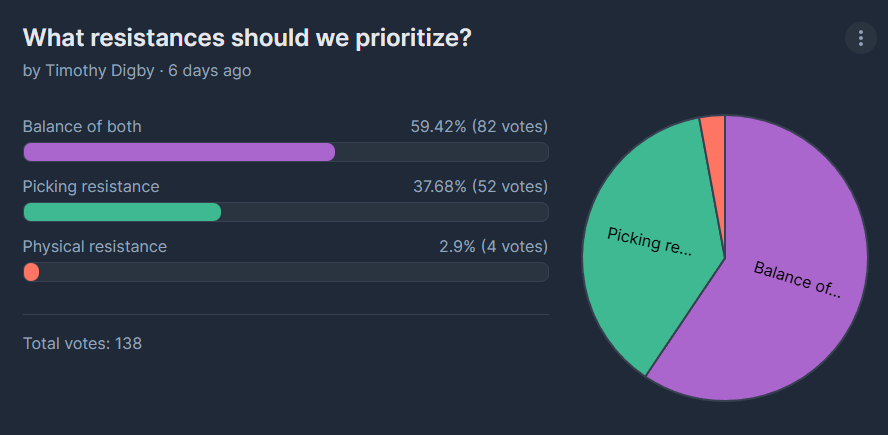Select the purple Balance of both progress bar
The height and width of the screenshot is (435, 888).
pyautogui.click(x=180, y=152)
